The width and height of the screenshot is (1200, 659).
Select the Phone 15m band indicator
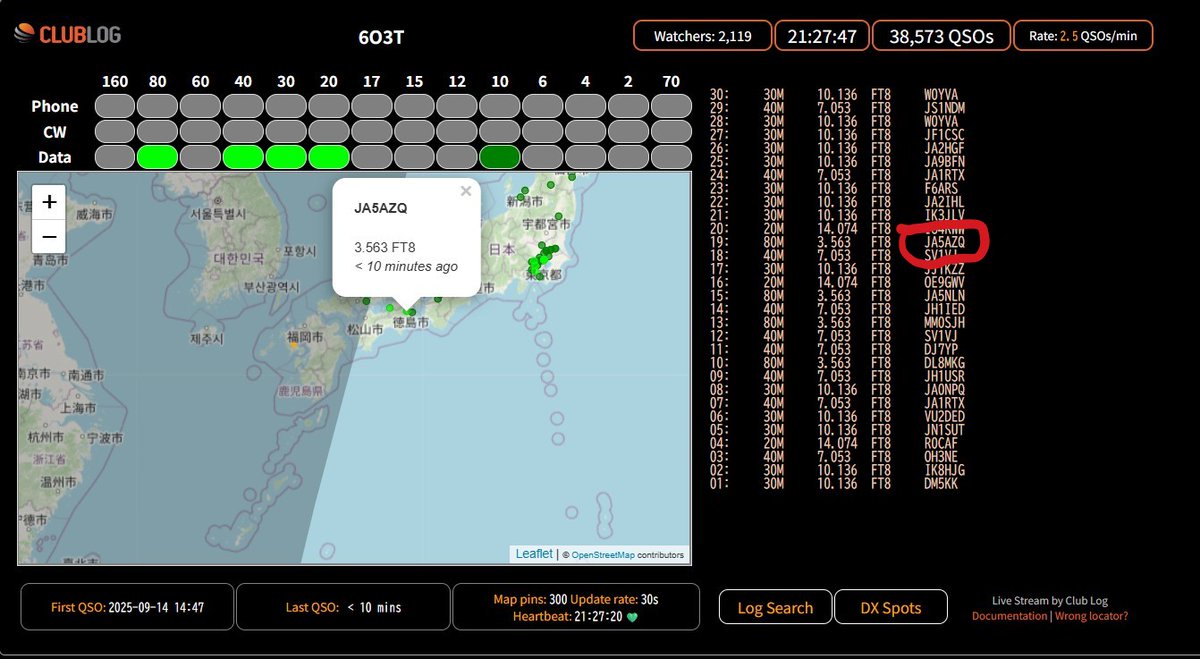click(415, 106)
